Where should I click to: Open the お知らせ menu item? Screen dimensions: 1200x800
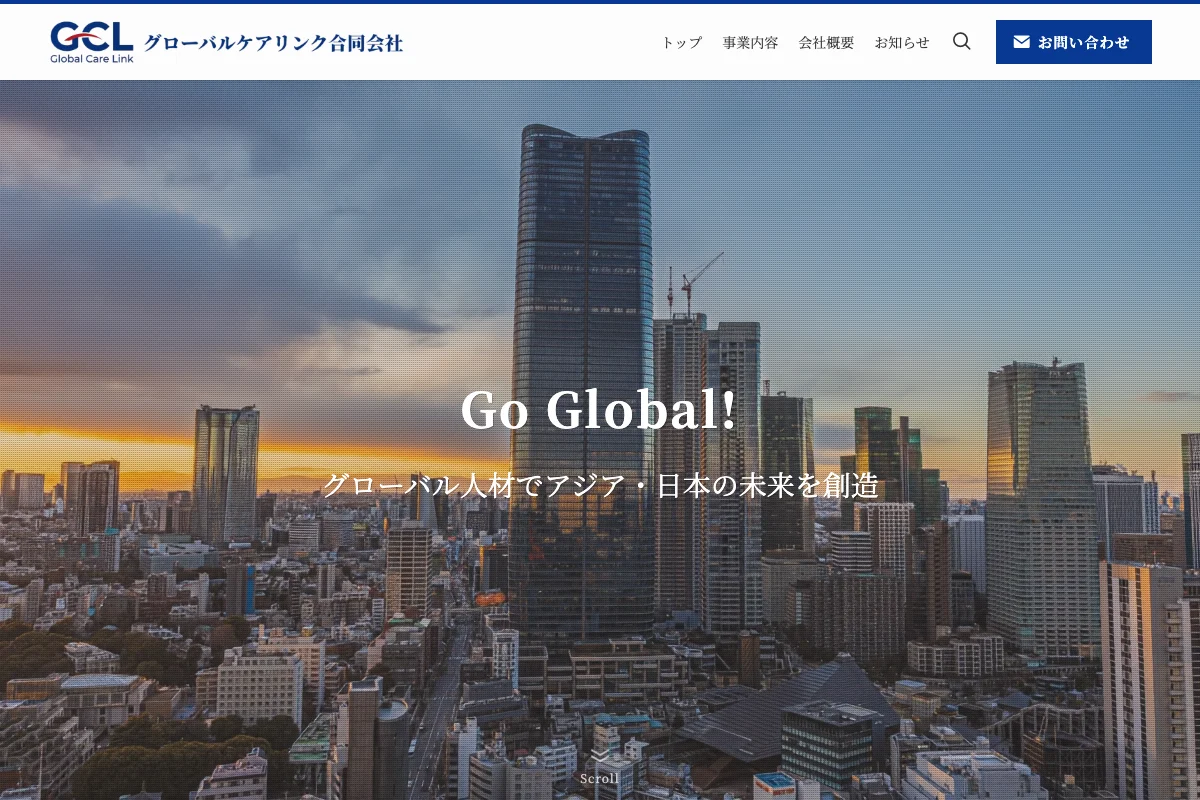902,43
